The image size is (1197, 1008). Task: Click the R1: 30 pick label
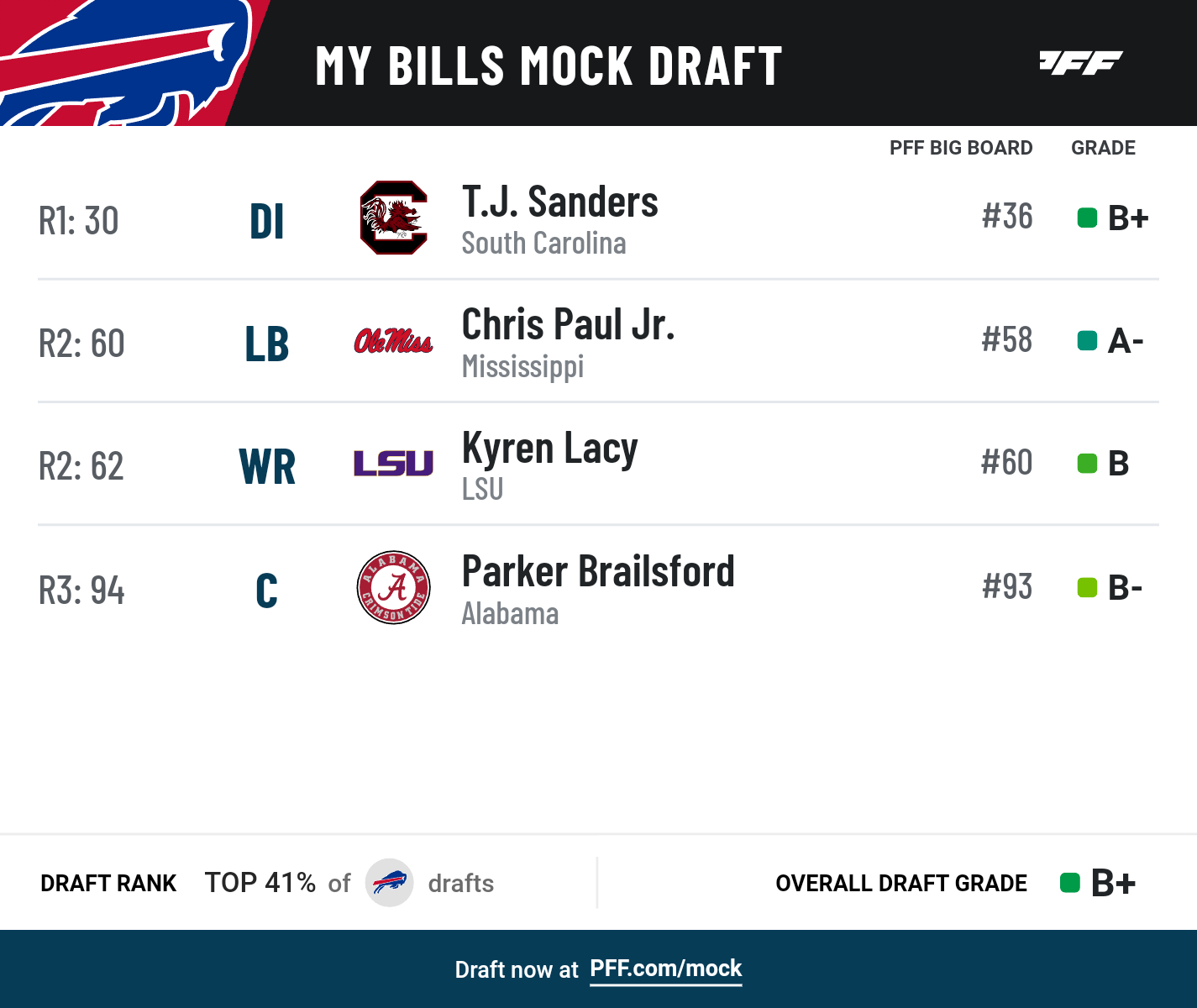(x=79, y=221)
